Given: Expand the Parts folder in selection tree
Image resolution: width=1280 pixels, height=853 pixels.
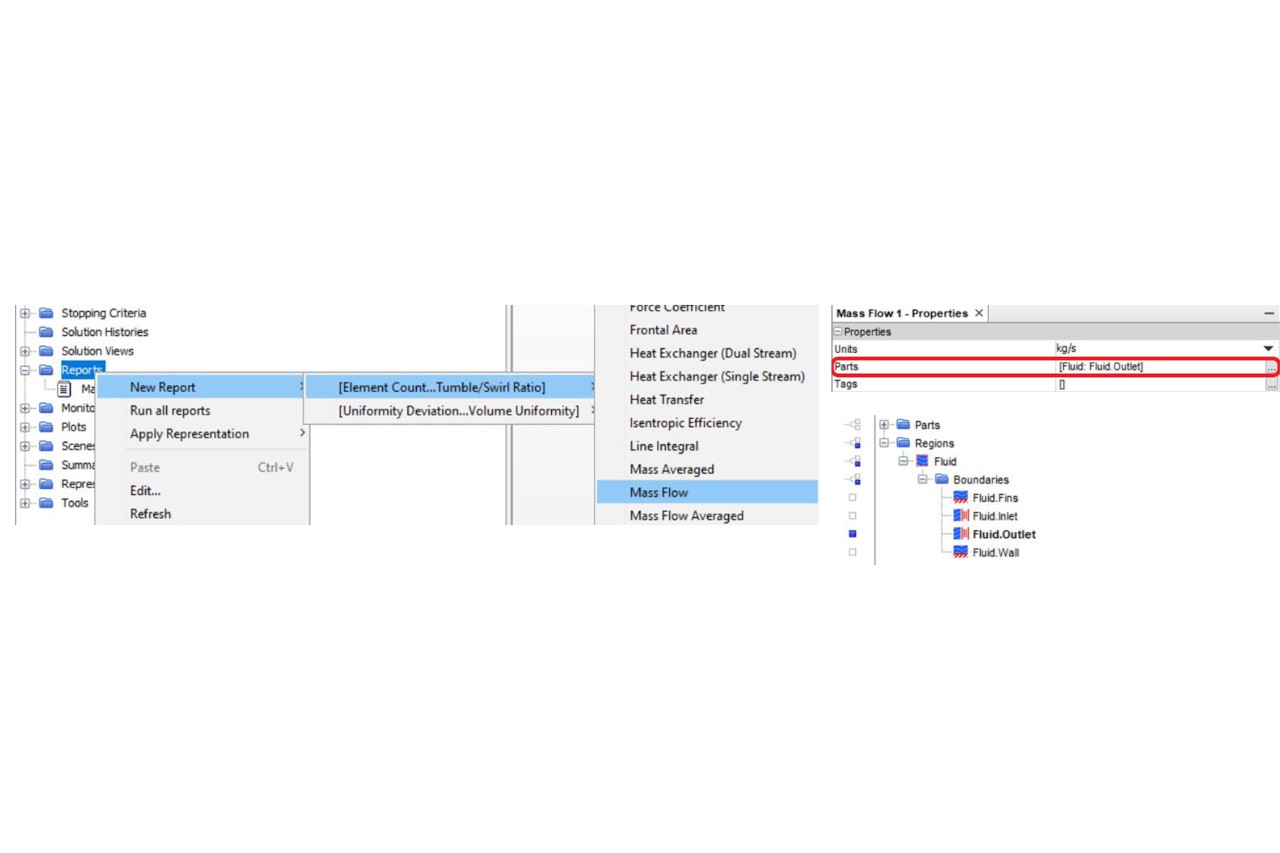Looking at the screenshot, I should click(x=884, y=425).
